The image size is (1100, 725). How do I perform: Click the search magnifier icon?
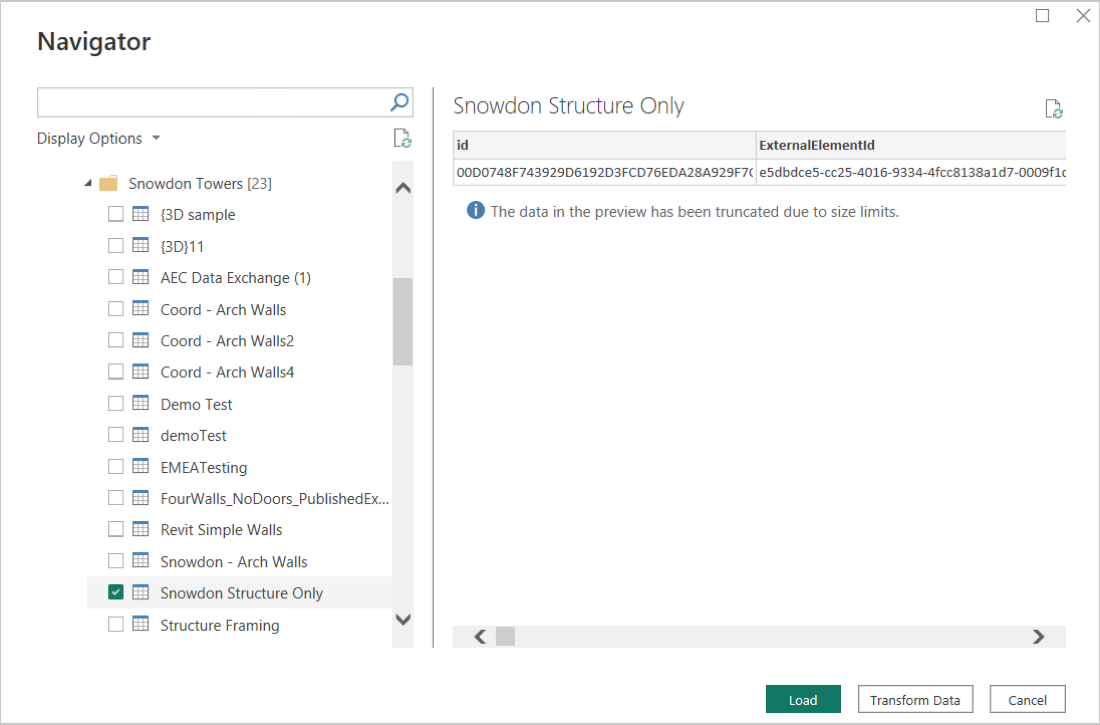point(399,102)
